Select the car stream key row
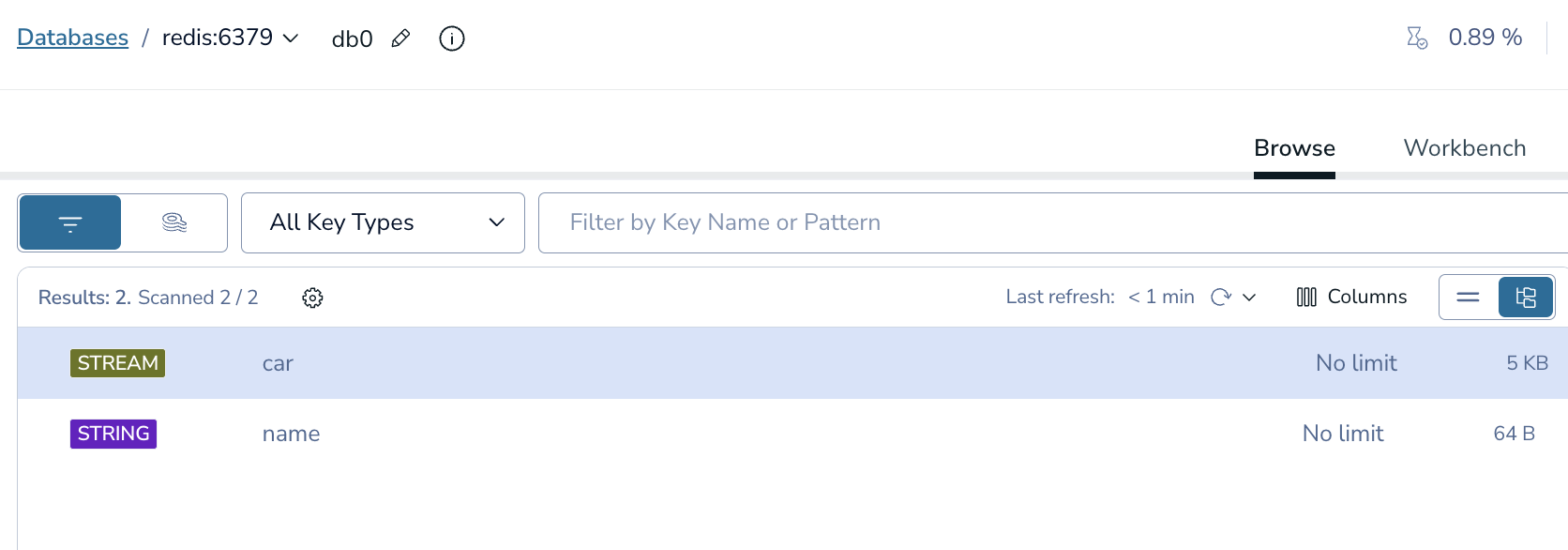Screen dimensions: 1568x550 (x=656, y=363)
